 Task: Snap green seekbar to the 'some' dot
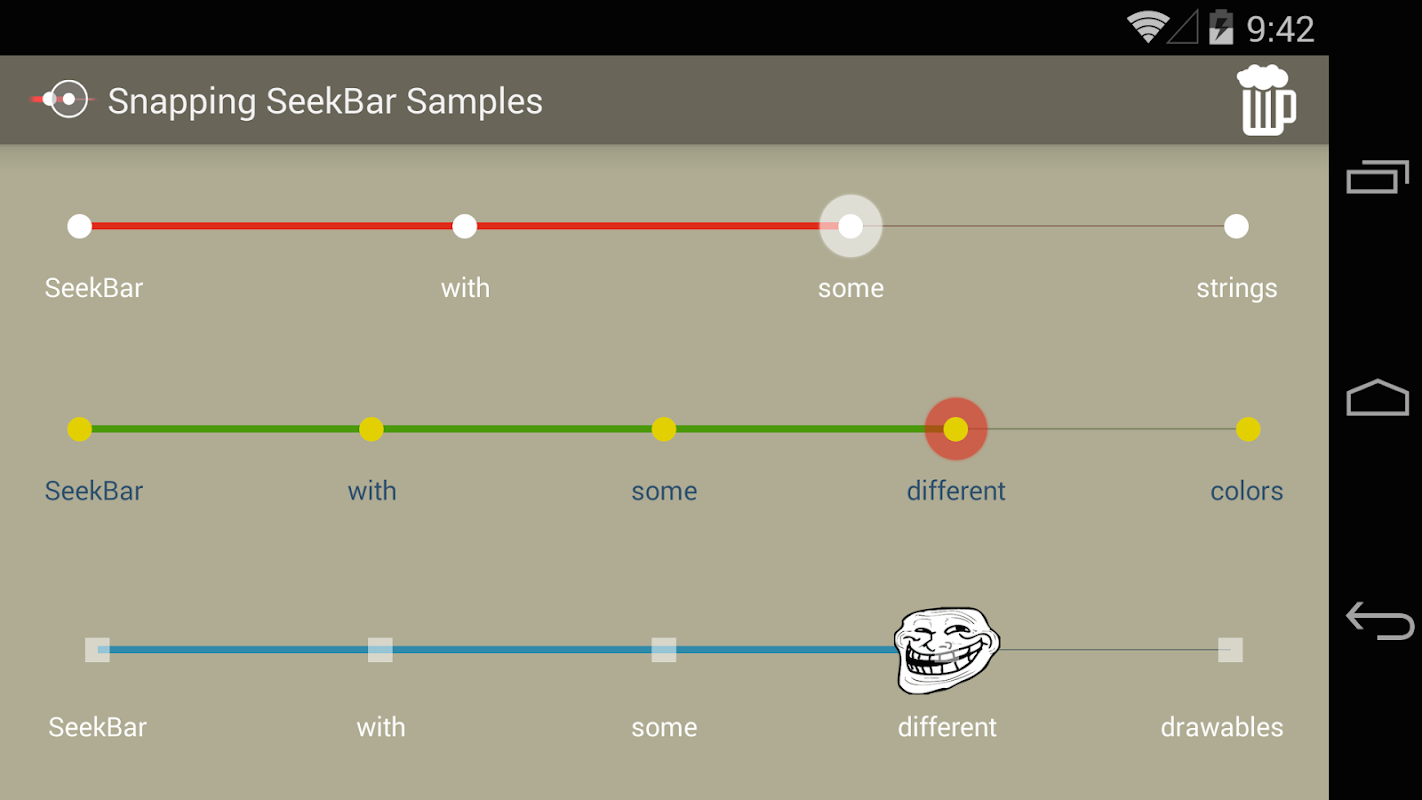pyautogui.click(x=664, y=430)
